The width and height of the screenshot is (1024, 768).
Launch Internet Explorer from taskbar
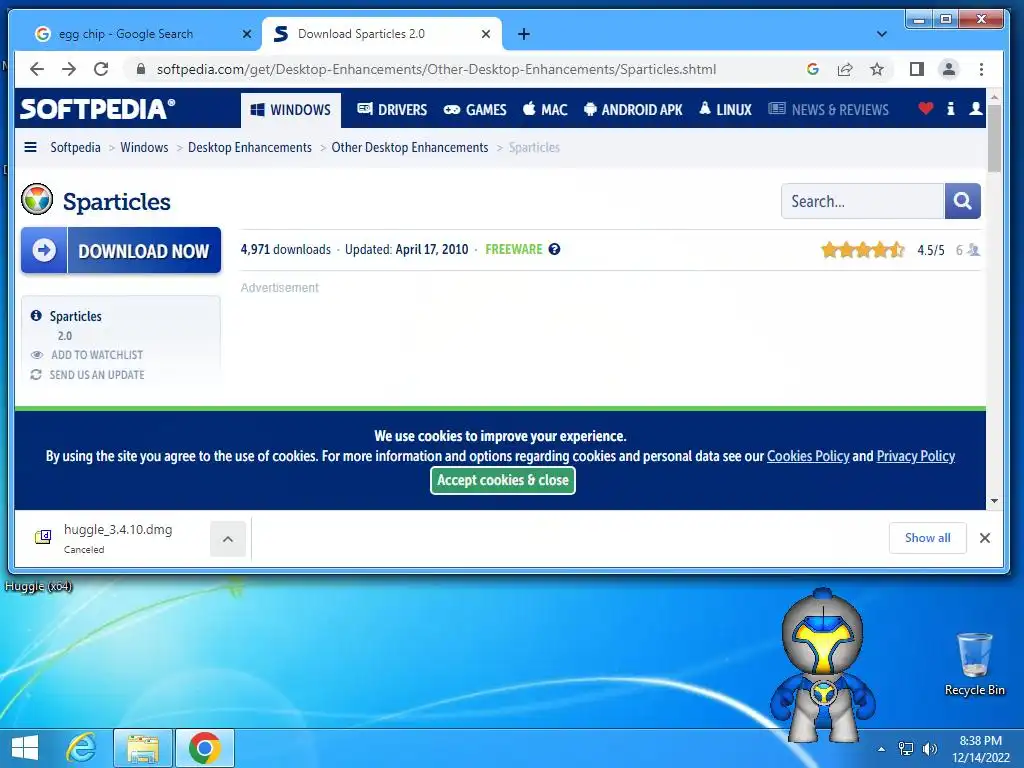[82, 748]
